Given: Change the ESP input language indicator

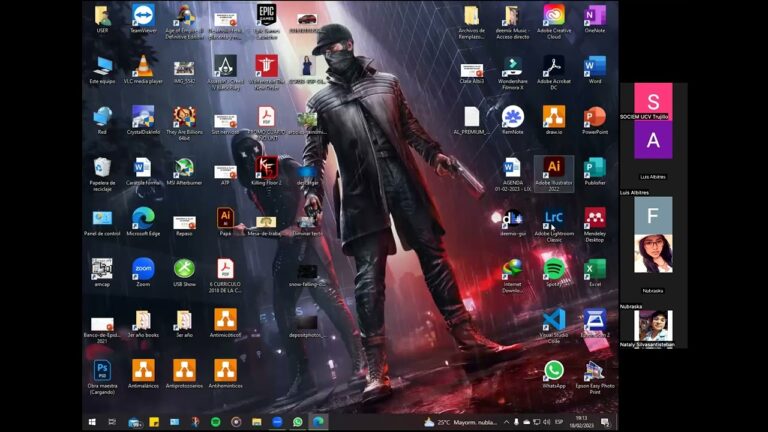Looking at the screenshot, I should click(x=559, y=422).
